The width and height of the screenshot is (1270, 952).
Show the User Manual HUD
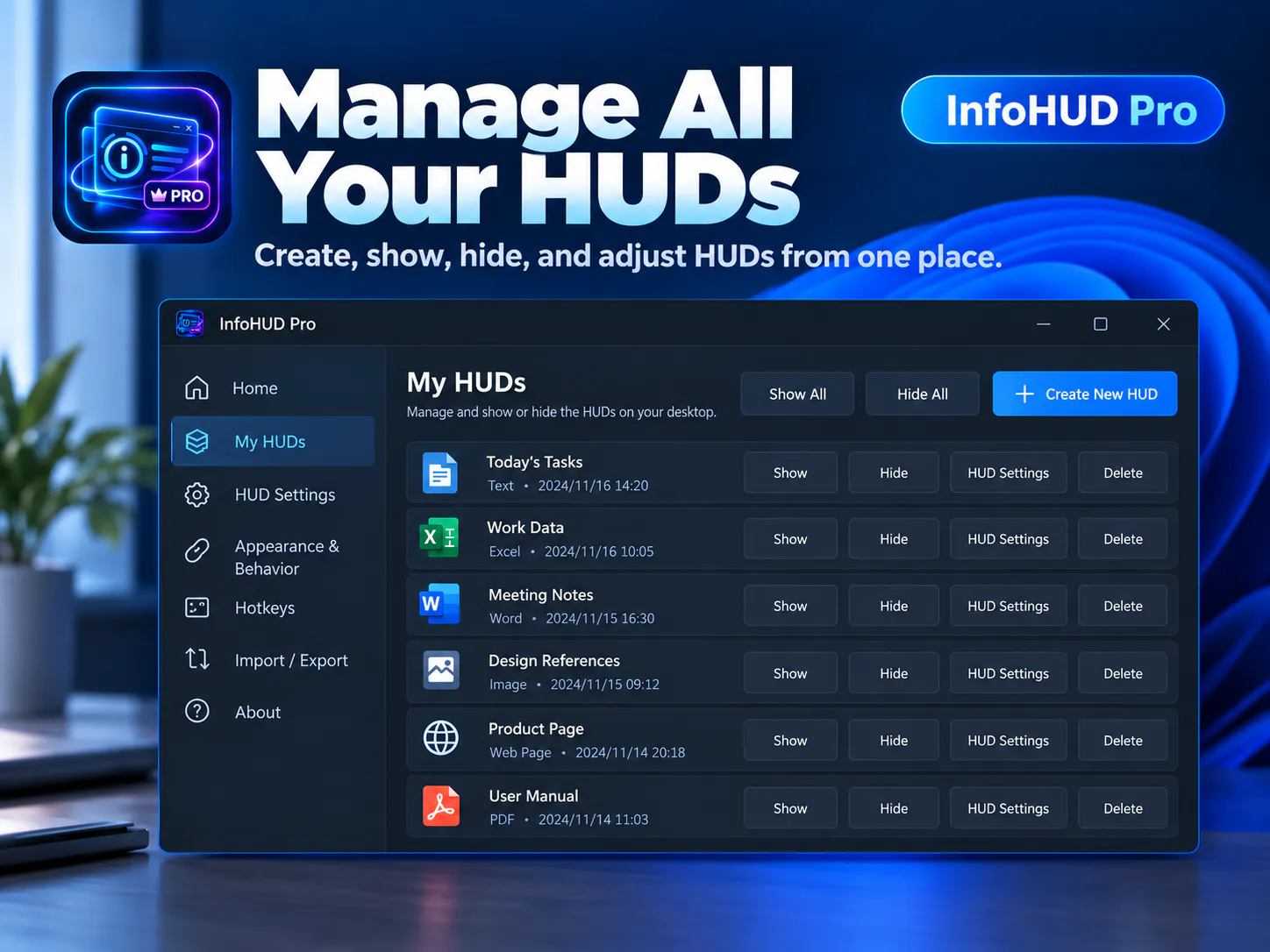pos(790,808)
